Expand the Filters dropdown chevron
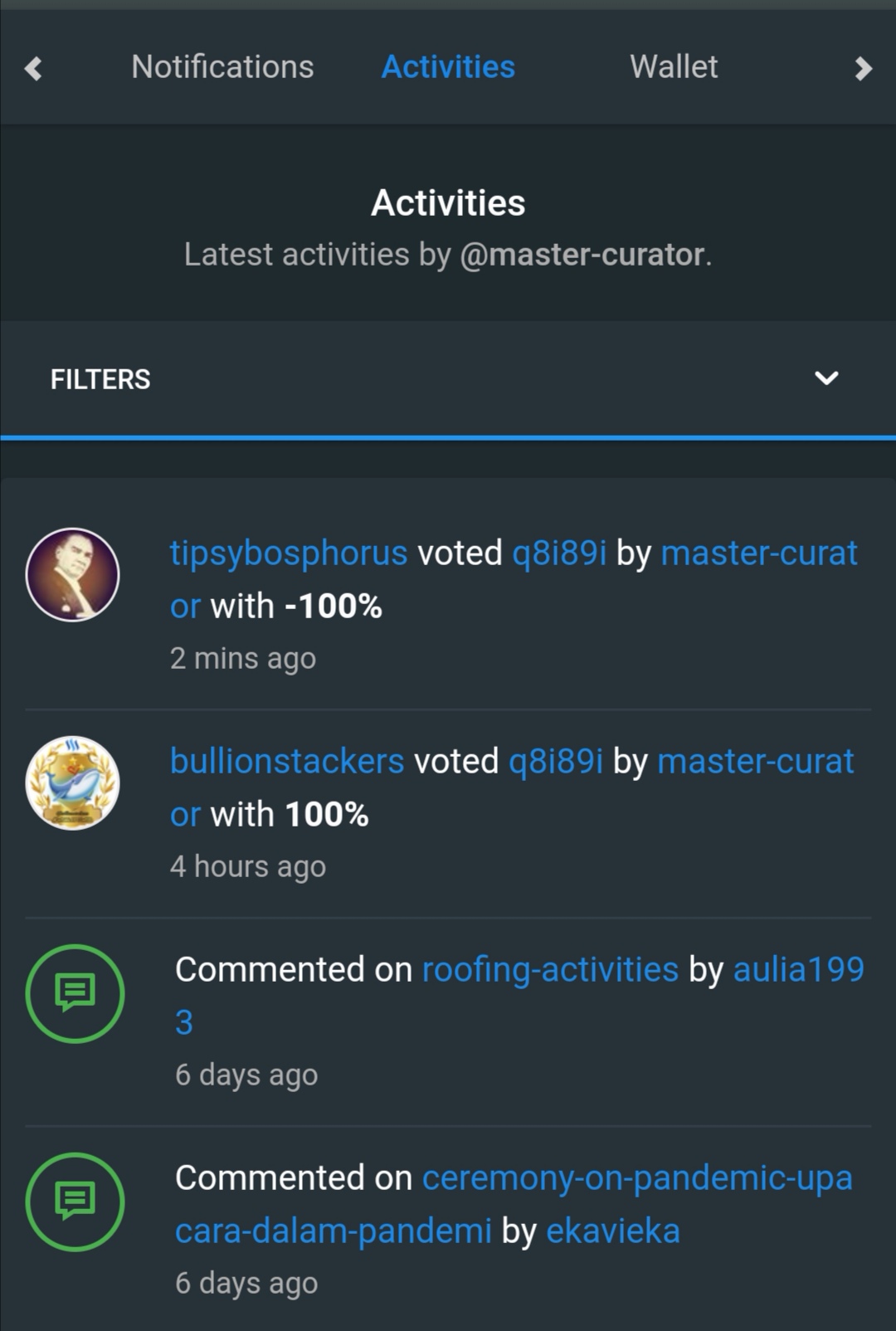The height and width of the screenshot is (1331, 896). click(826, 378)
